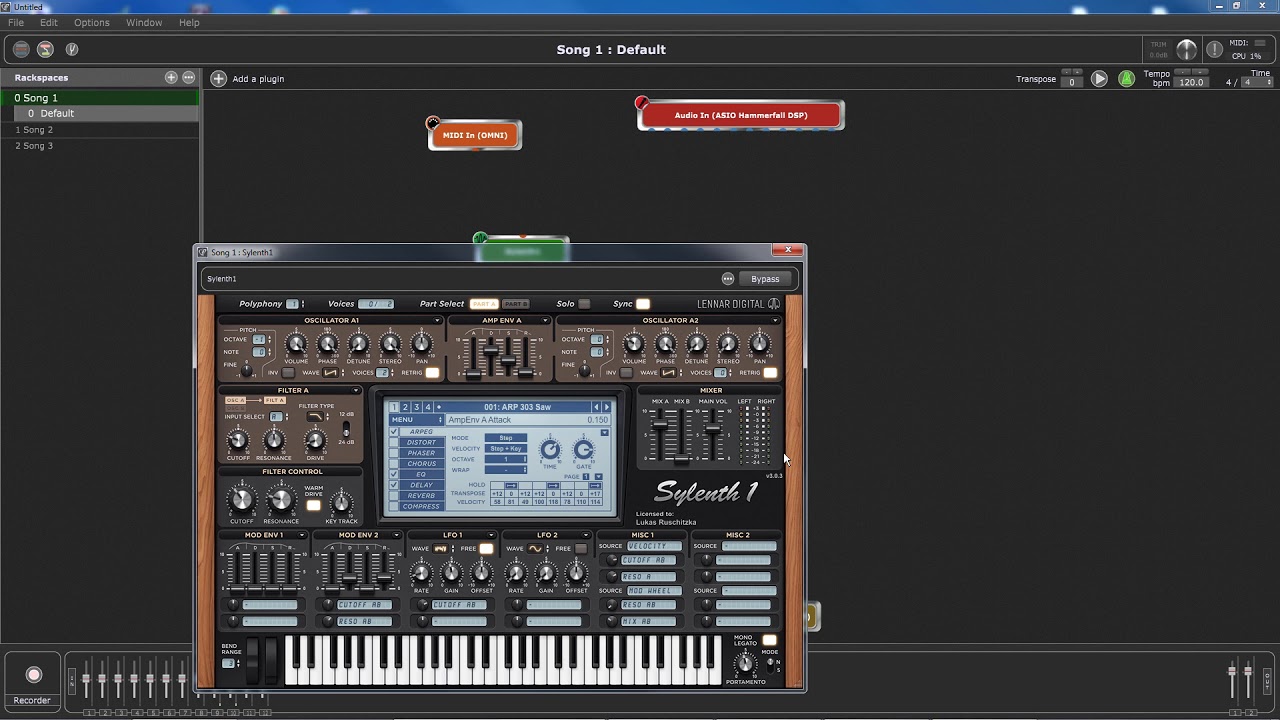Go to the next preset arrow

click(606, 407)
